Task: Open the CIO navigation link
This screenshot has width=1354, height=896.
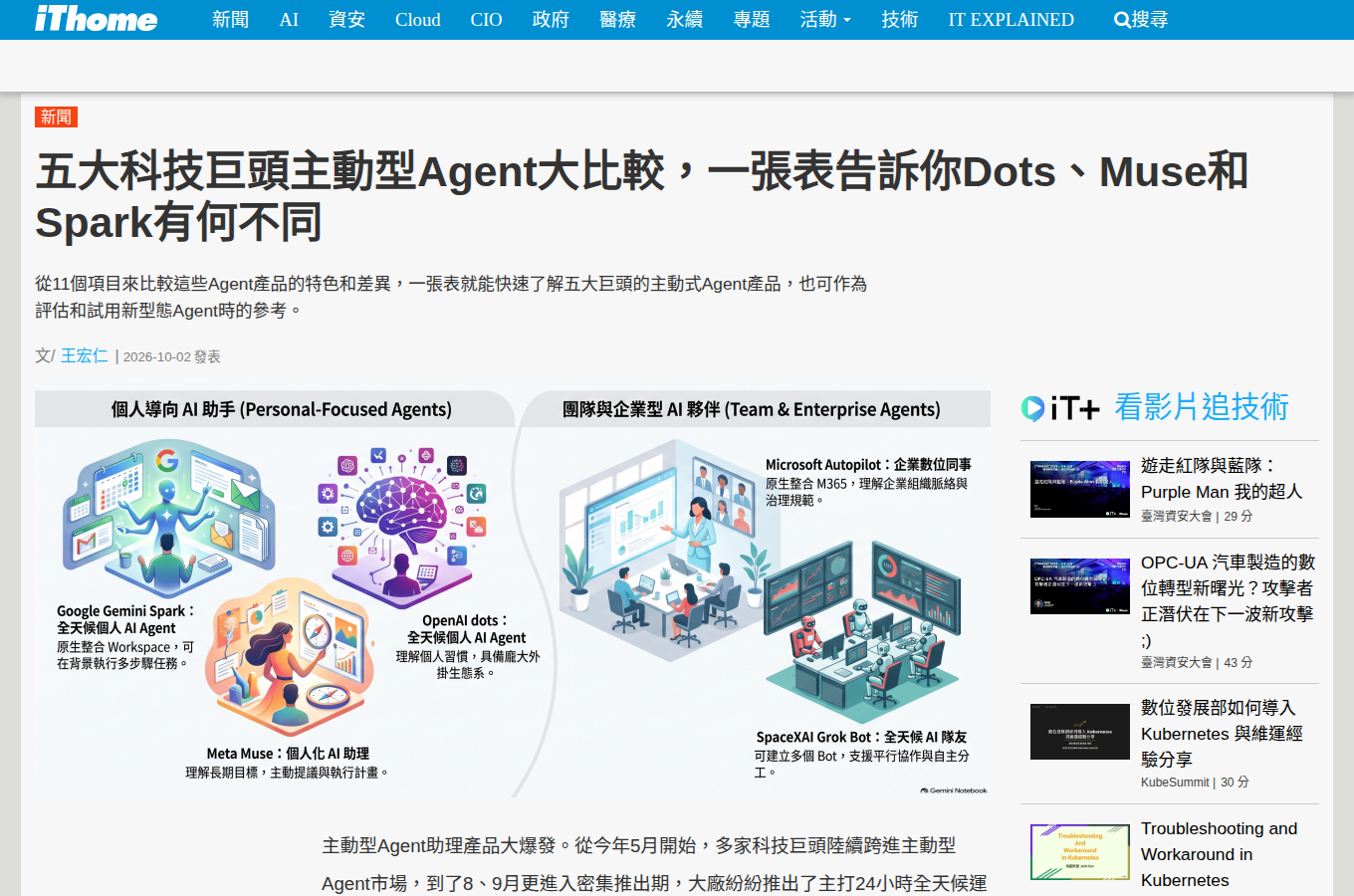Action: pyautogui.click(x=486, y=19)
